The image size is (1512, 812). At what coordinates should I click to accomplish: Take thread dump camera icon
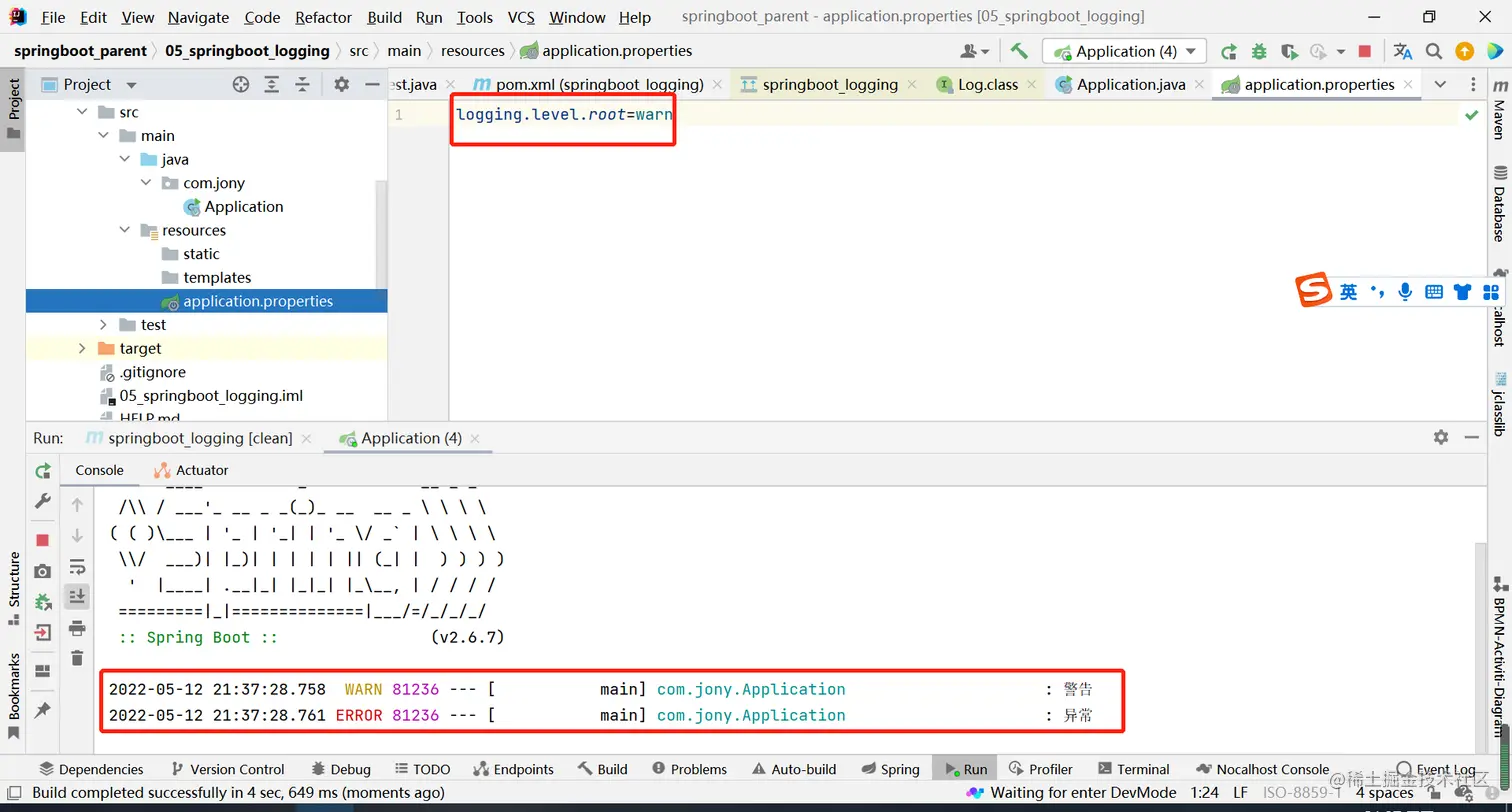point(42,571)
